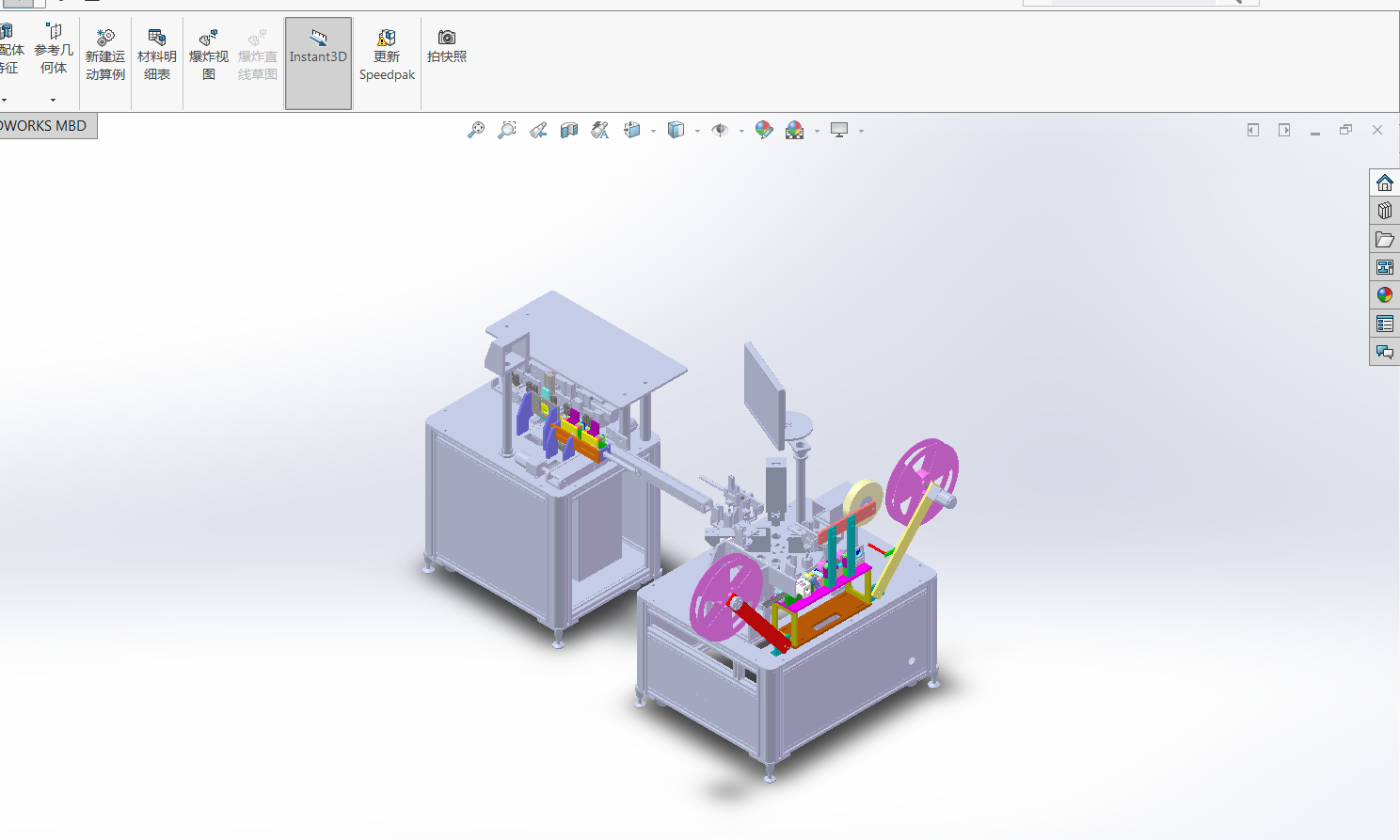
Task: Activate the Section View tool
Action: click(x=569, y=130)
